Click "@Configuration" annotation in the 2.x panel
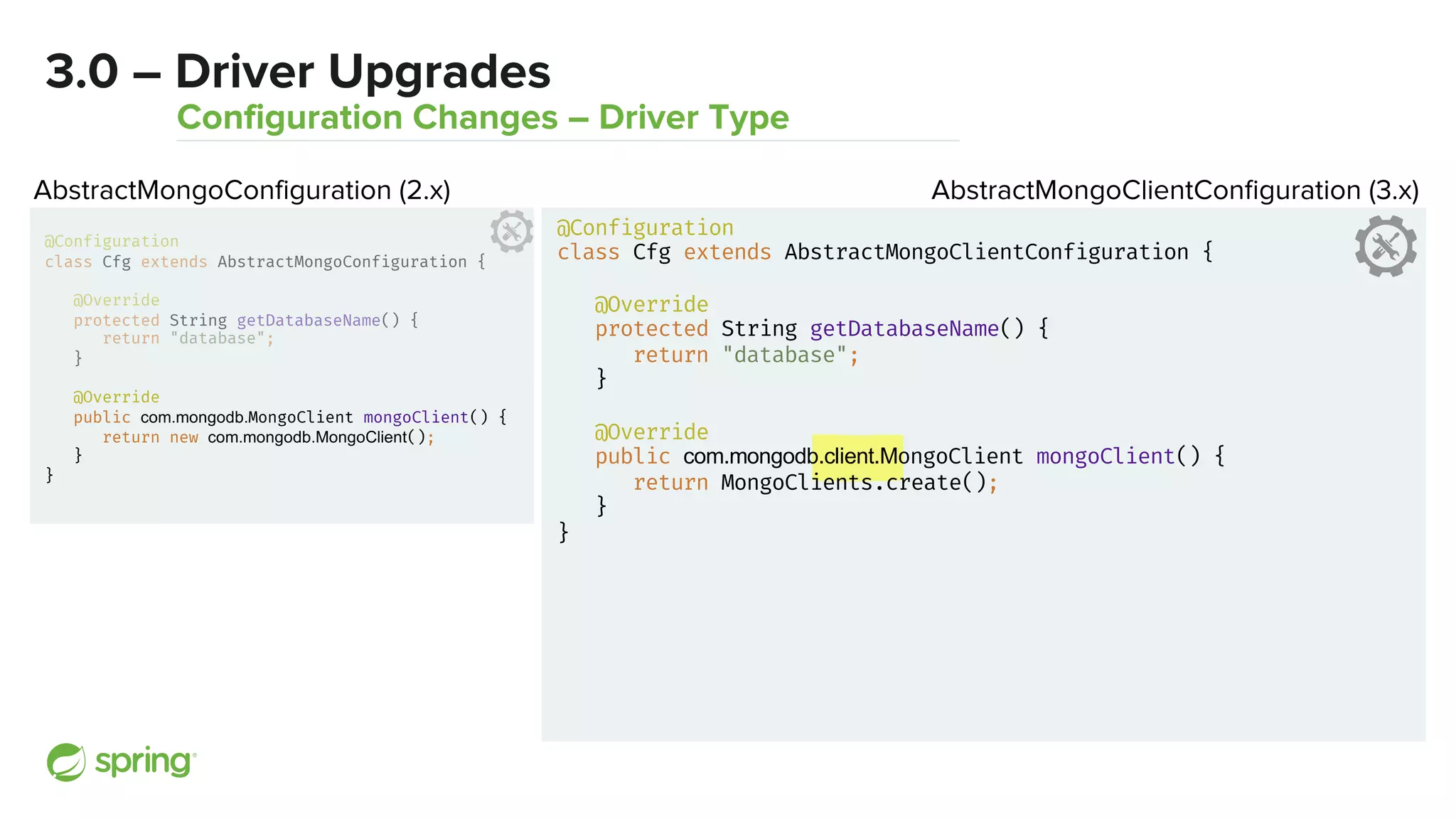1456x819 pixels. (x=112, y=241)
